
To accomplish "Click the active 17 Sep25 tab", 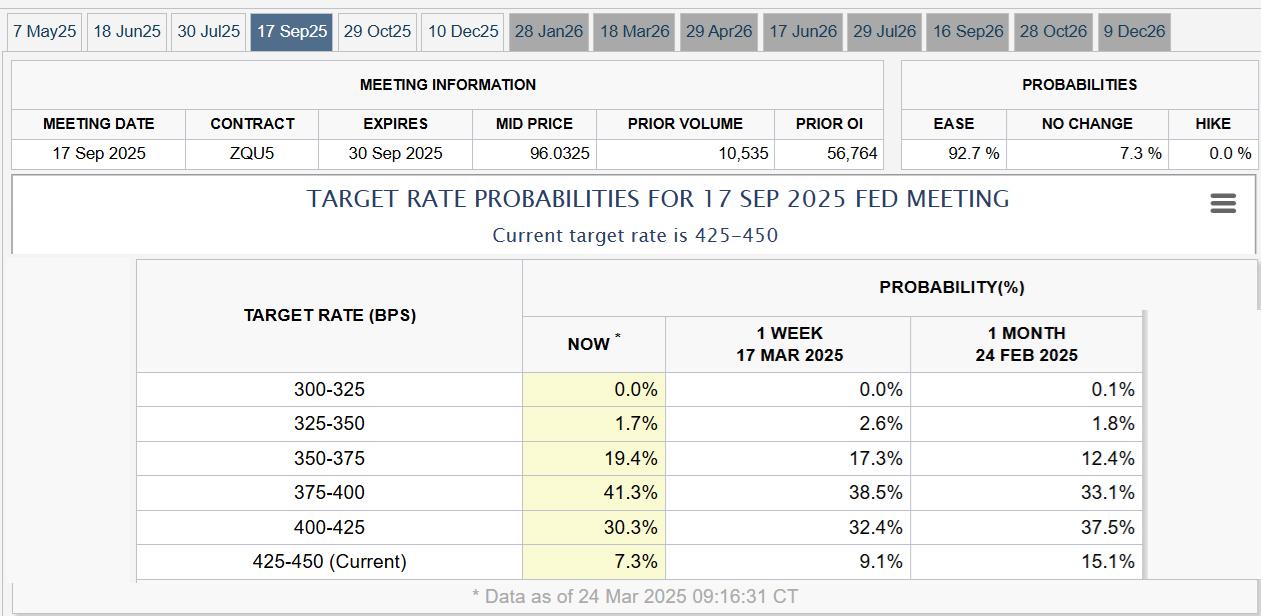I will tap(292, 32).
